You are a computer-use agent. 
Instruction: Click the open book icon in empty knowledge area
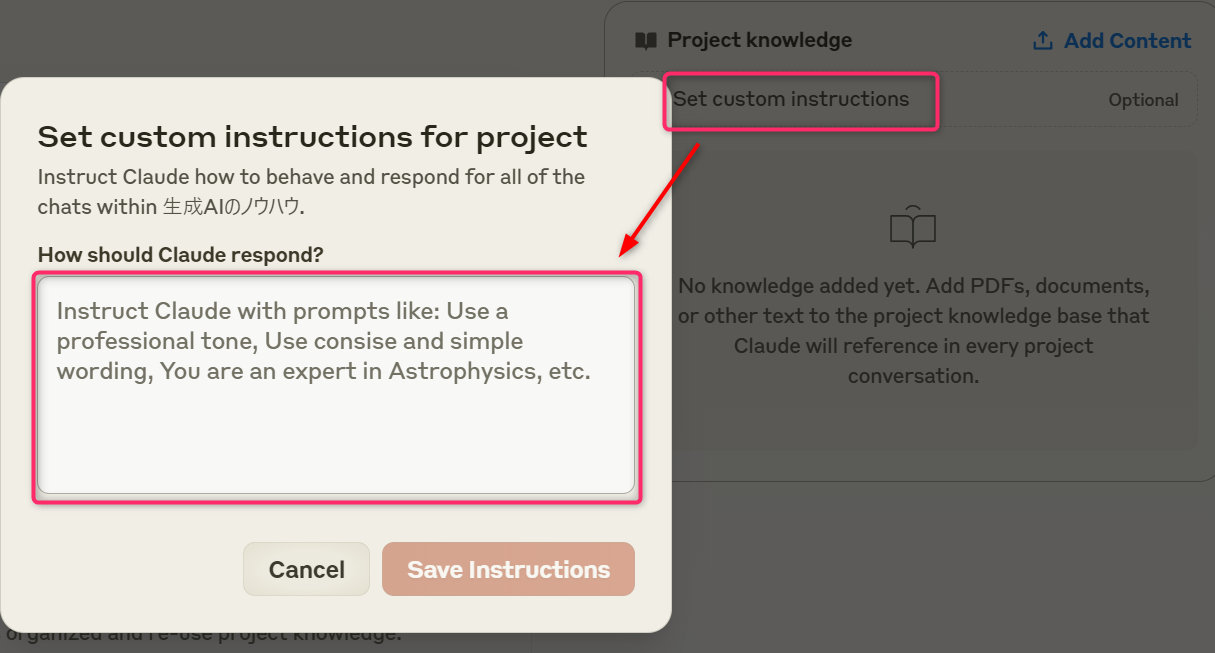pos(912,227)
